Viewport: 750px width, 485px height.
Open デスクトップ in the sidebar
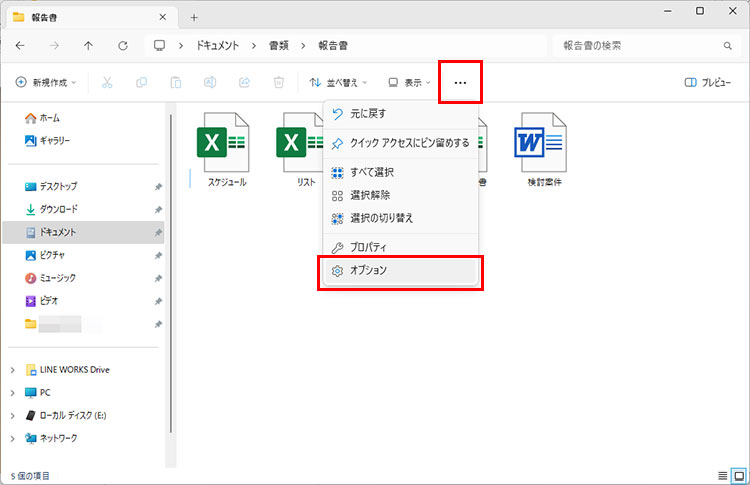[x=51, y=186]
